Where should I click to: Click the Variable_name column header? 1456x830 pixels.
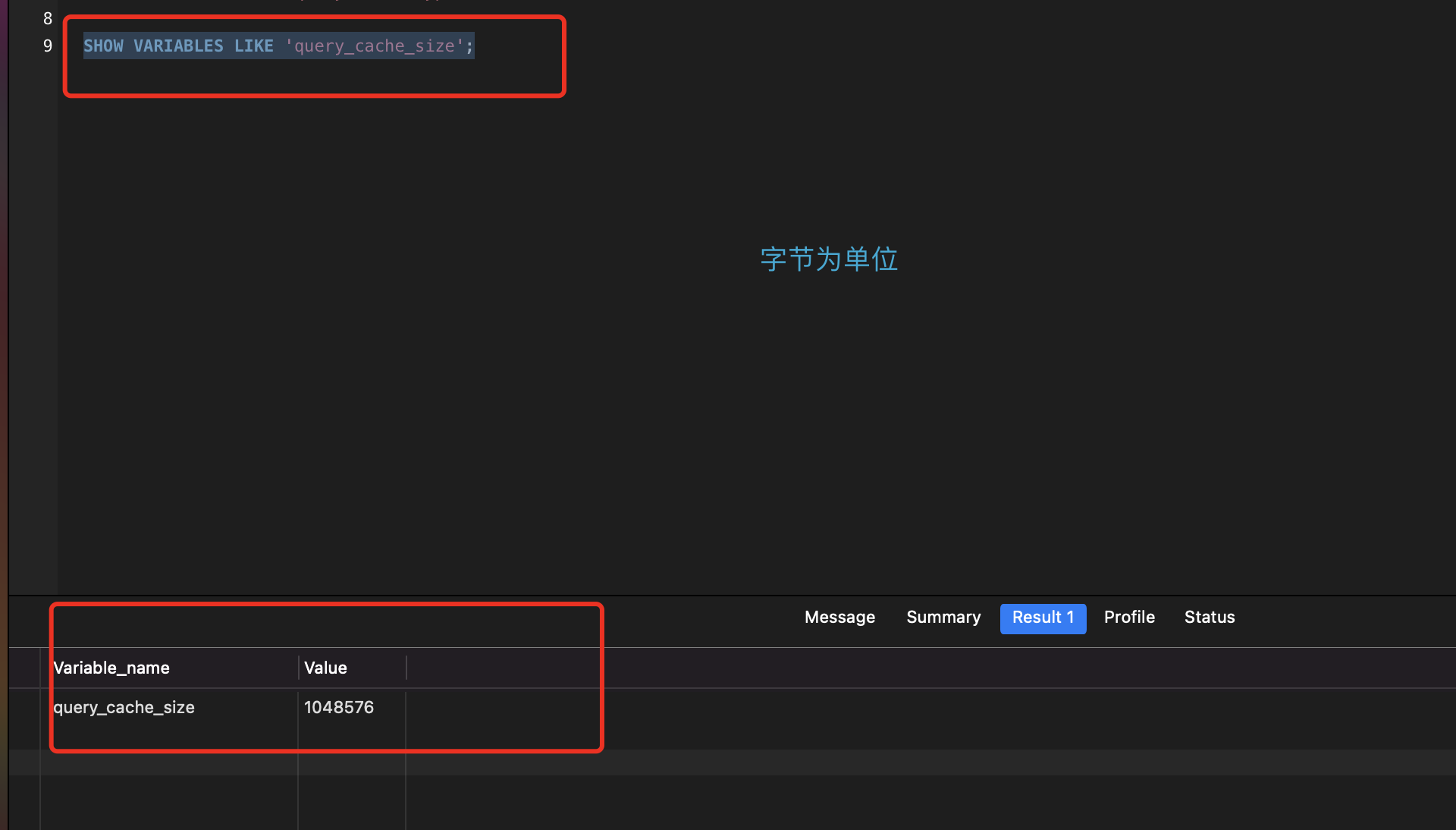111,668
